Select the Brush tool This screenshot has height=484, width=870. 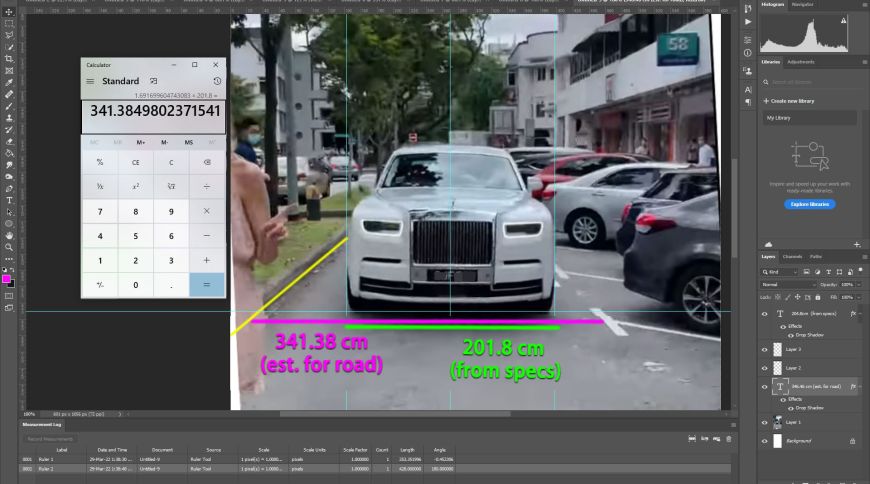[x=9, y=106]
